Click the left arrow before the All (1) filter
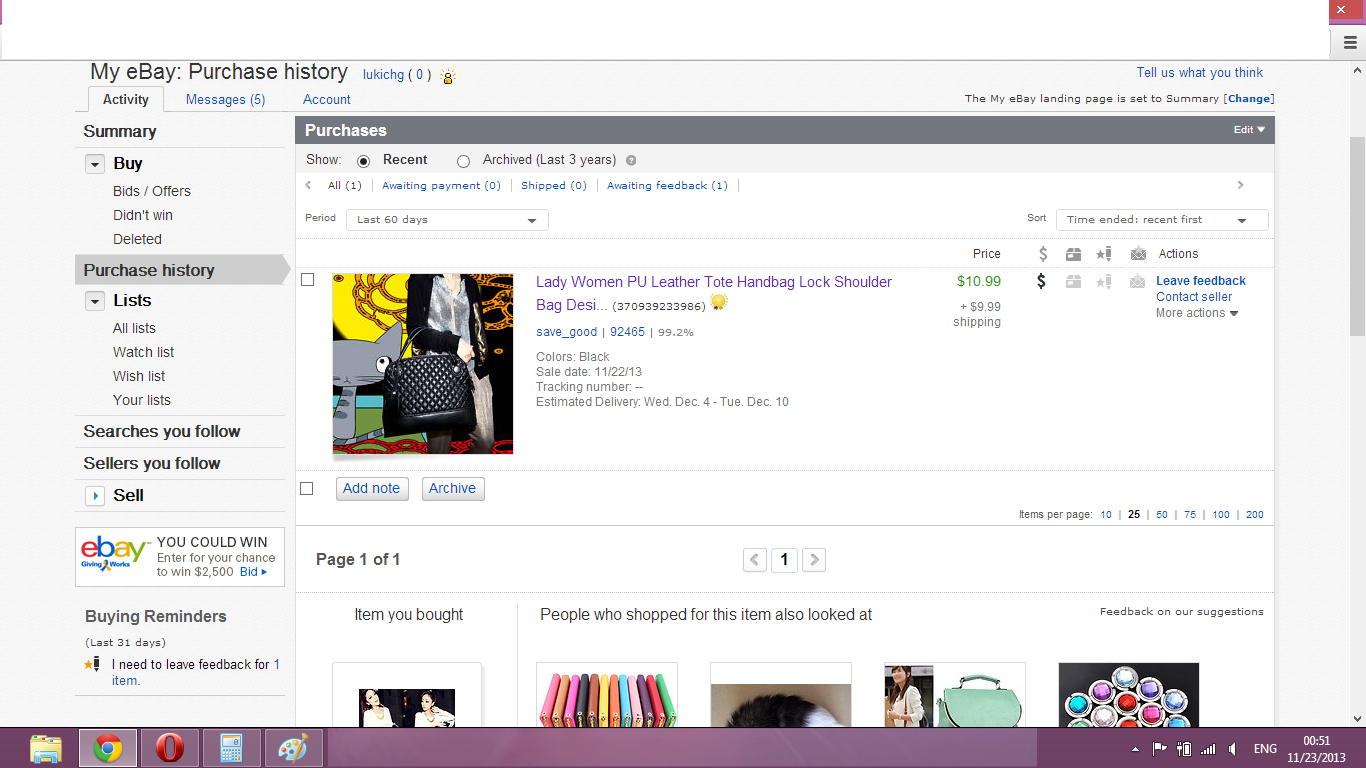1366x768 pixels. (x=309, y=185)
